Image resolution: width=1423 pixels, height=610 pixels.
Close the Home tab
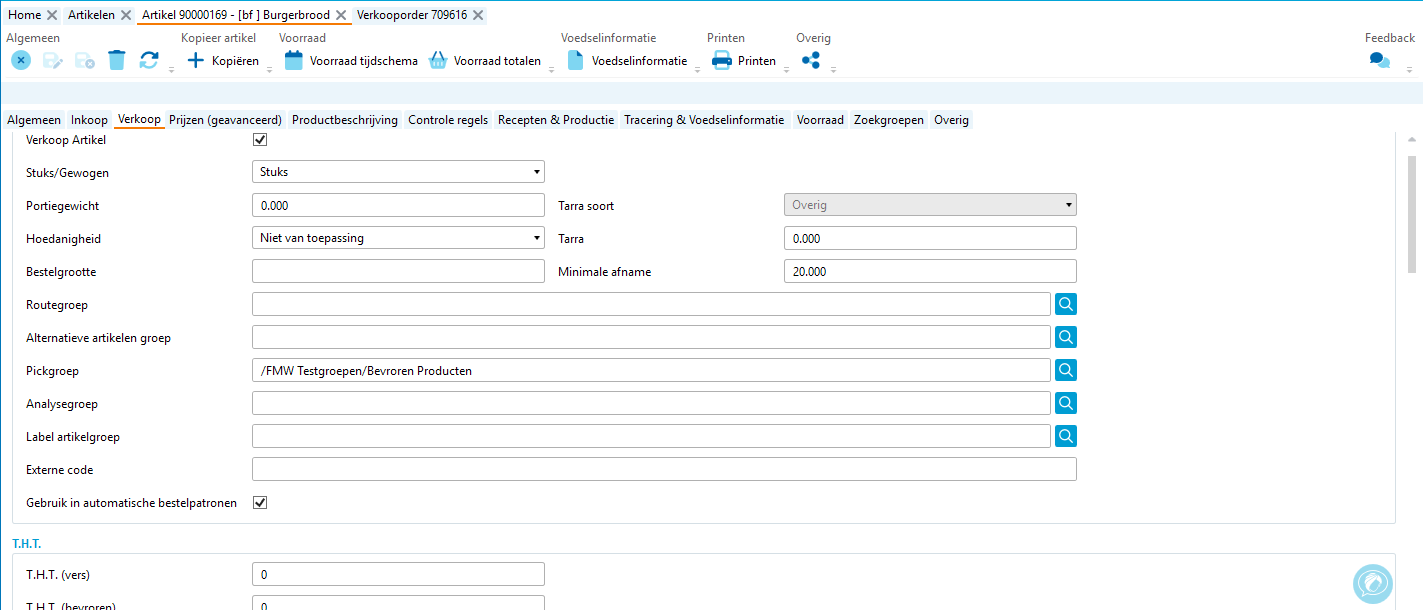[x=52, y=15]
